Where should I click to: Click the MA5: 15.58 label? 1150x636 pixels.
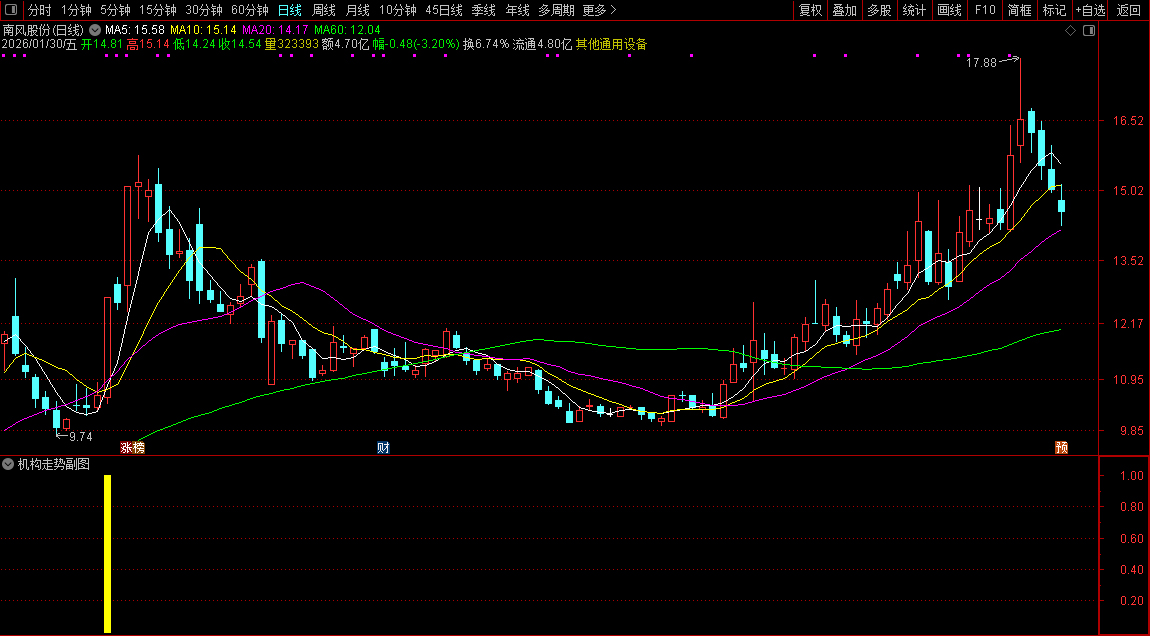tap(135, 30)
